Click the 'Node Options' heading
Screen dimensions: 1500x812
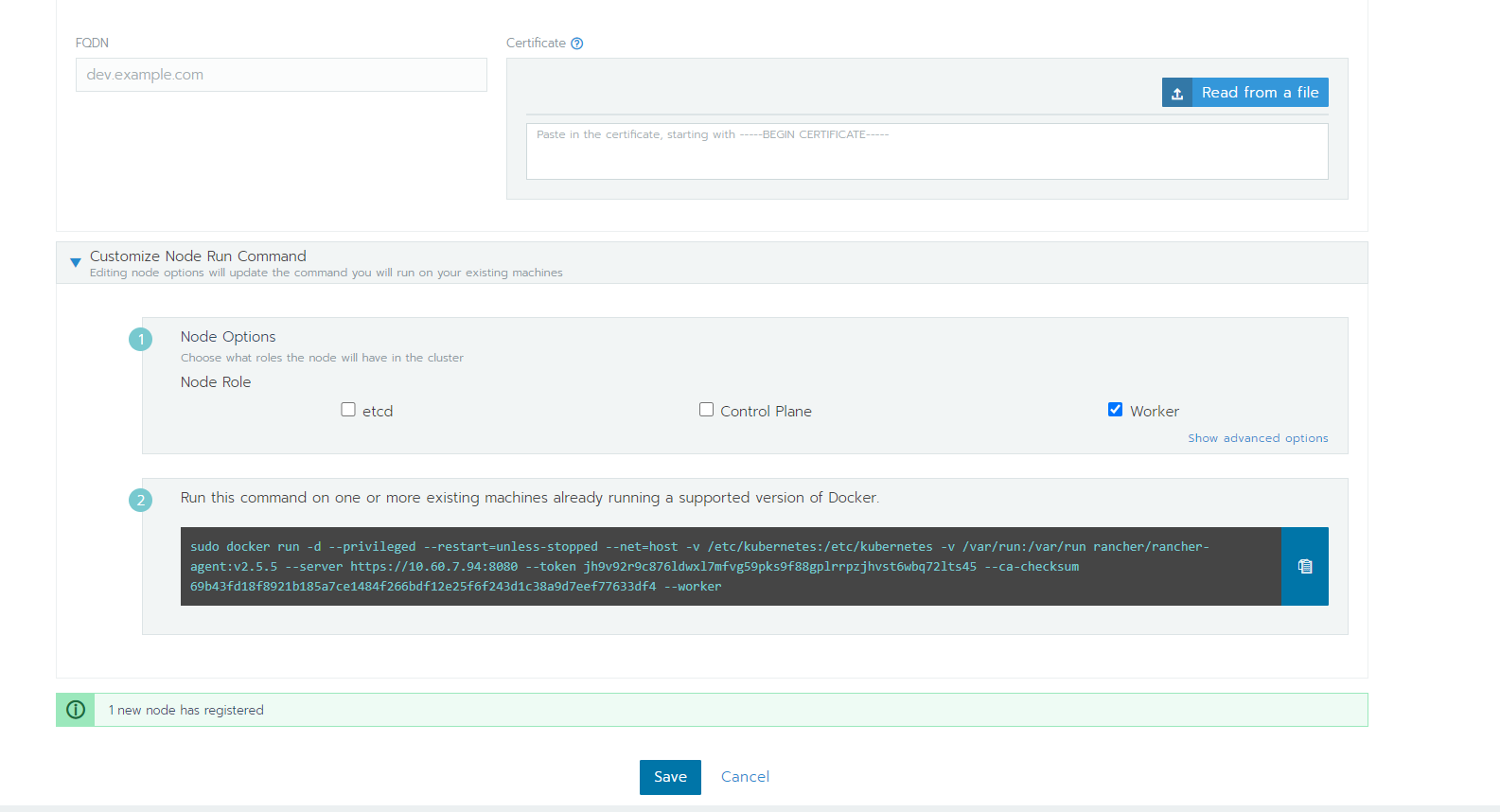(228, 337)
